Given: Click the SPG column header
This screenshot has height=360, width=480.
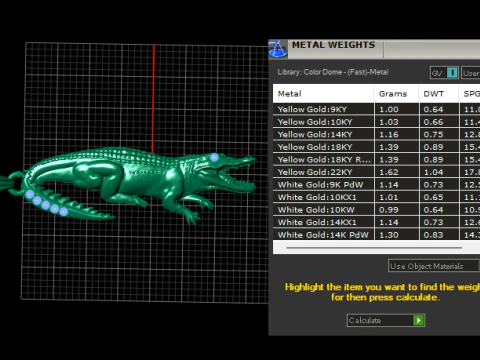Looking at the screenshot, I should pyautogui.click(x=470, y=94).
